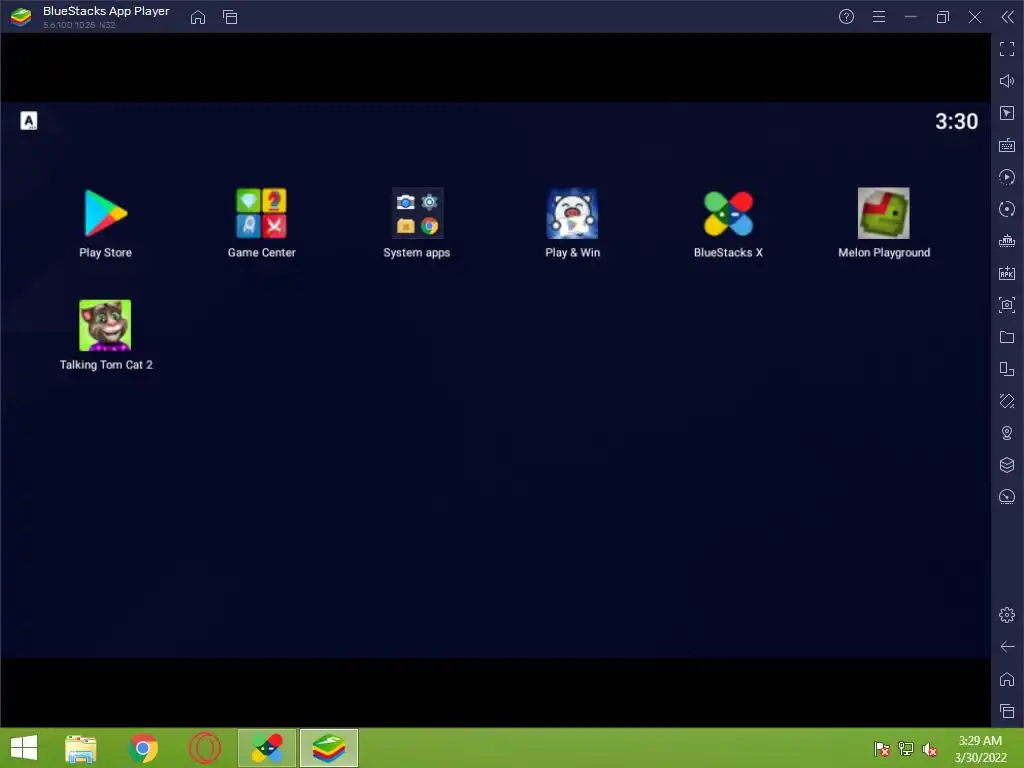Open Talking Tom Cat 2
Image resolution: width=1024 pixels, height=768 pixels.
tap(105, 325)
